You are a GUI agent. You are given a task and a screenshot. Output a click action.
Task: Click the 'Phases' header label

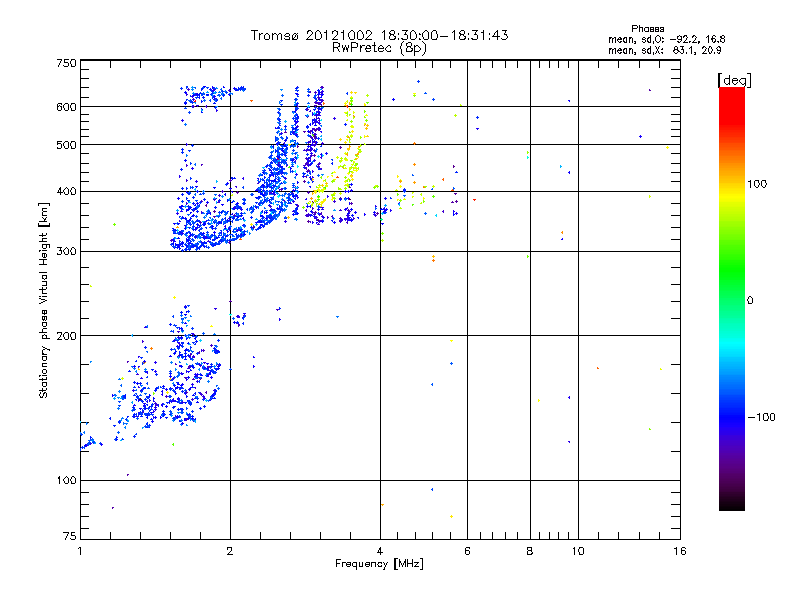pos(647,29)
